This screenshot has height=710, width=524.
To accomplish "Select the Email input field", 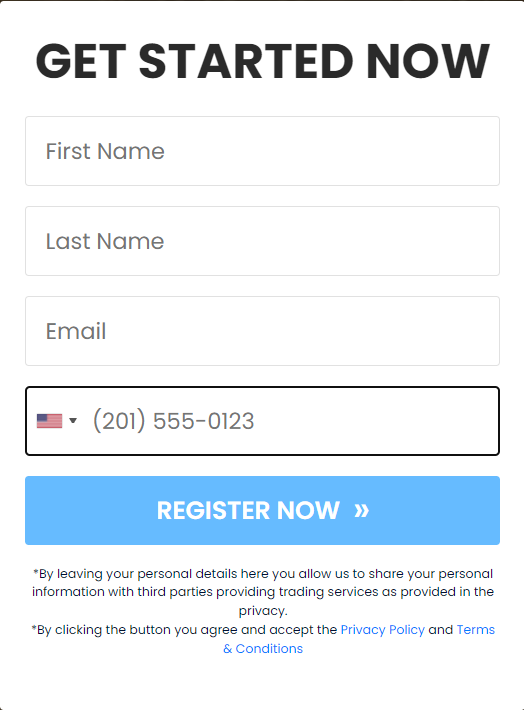I will click(262, 331).
